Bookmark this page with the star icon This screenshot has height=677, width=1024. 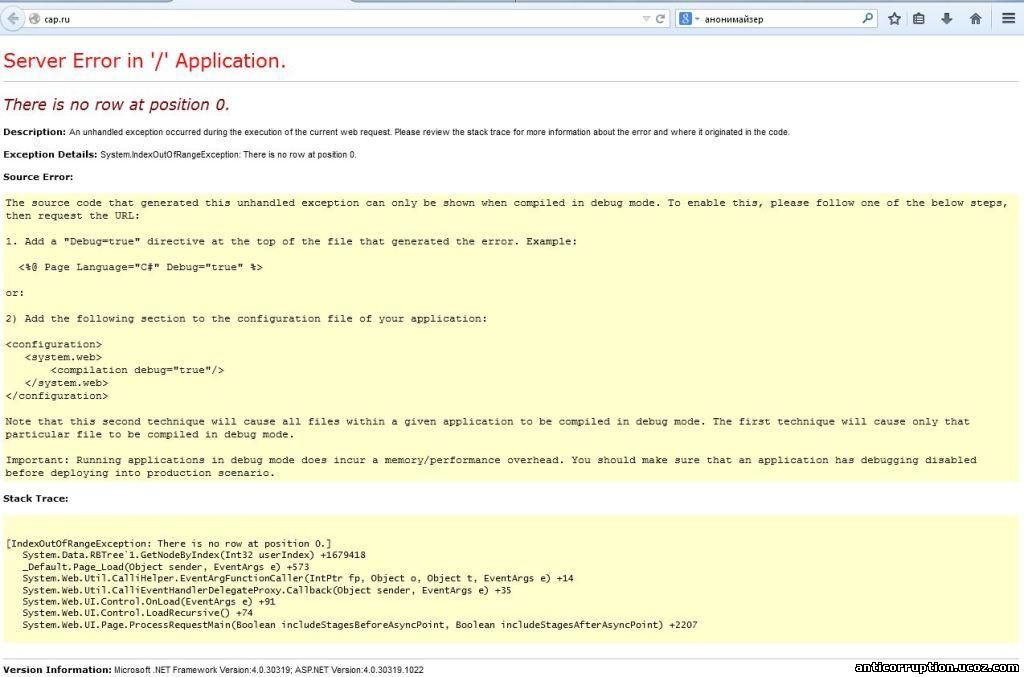(894, 19)
